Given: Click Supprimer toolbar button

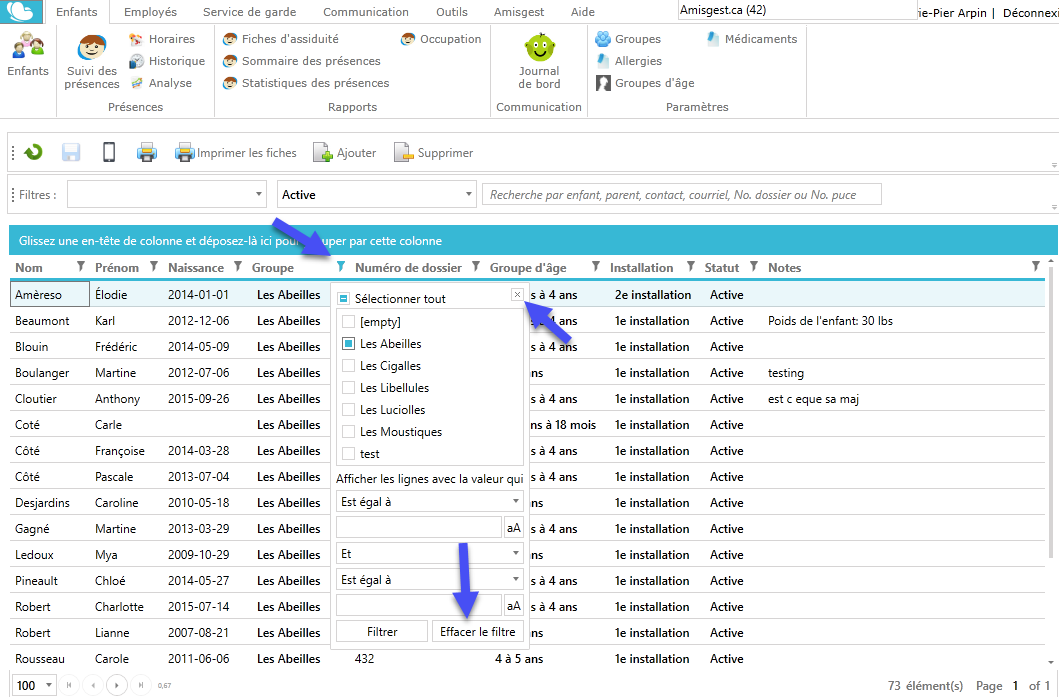Looking at the screenshot, I should pos(434,153).
